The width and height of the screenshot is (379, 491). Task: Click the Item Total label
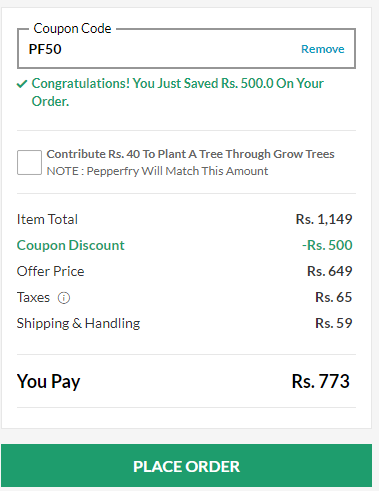tap(47, 219)
